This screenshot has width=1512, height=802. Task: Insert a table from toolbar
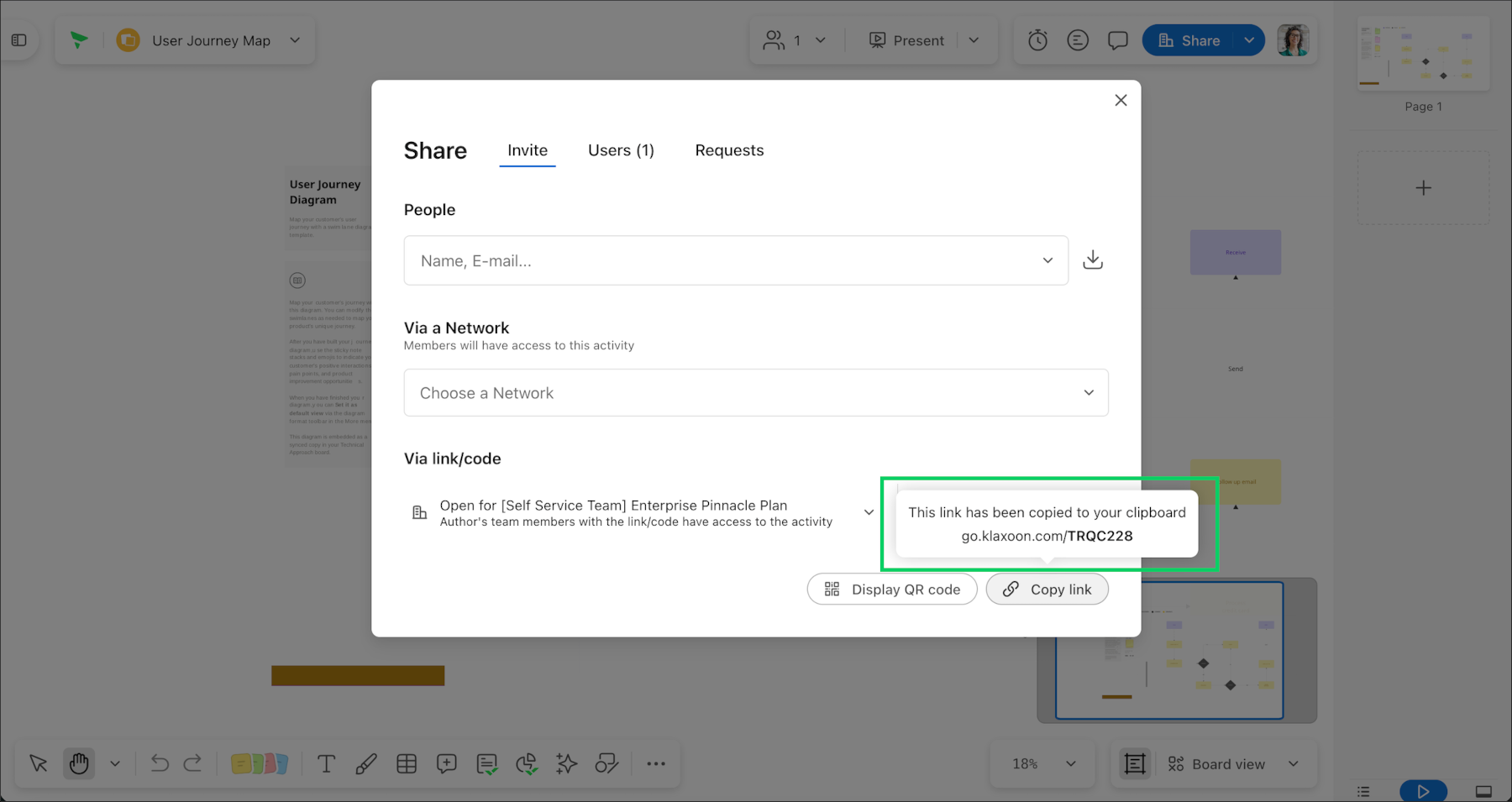coord(407,763)
